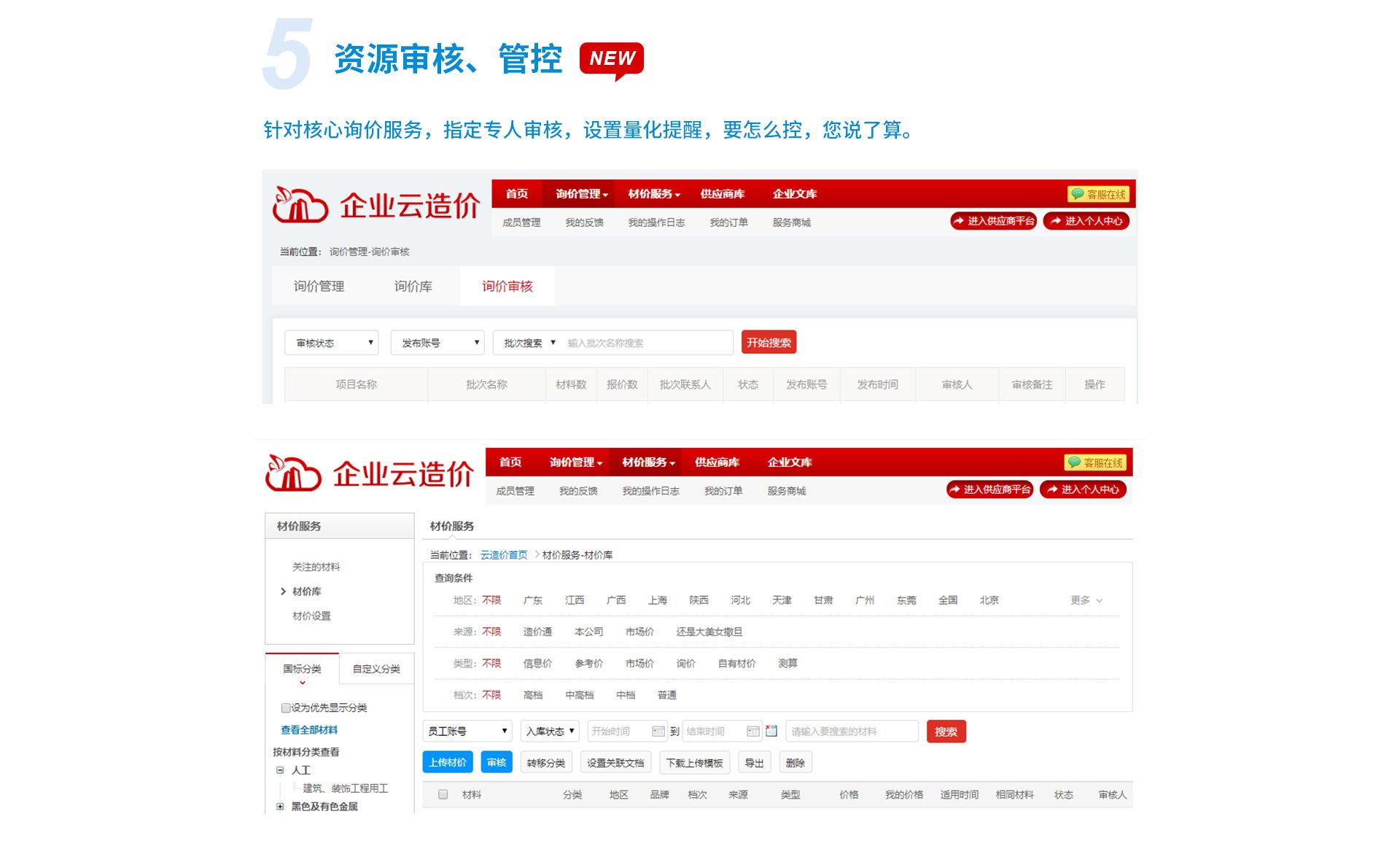Open 询价管理 nav menu in upper screenshot
This screenshot has width=1400, height=841.
click(x=582, y=194)
